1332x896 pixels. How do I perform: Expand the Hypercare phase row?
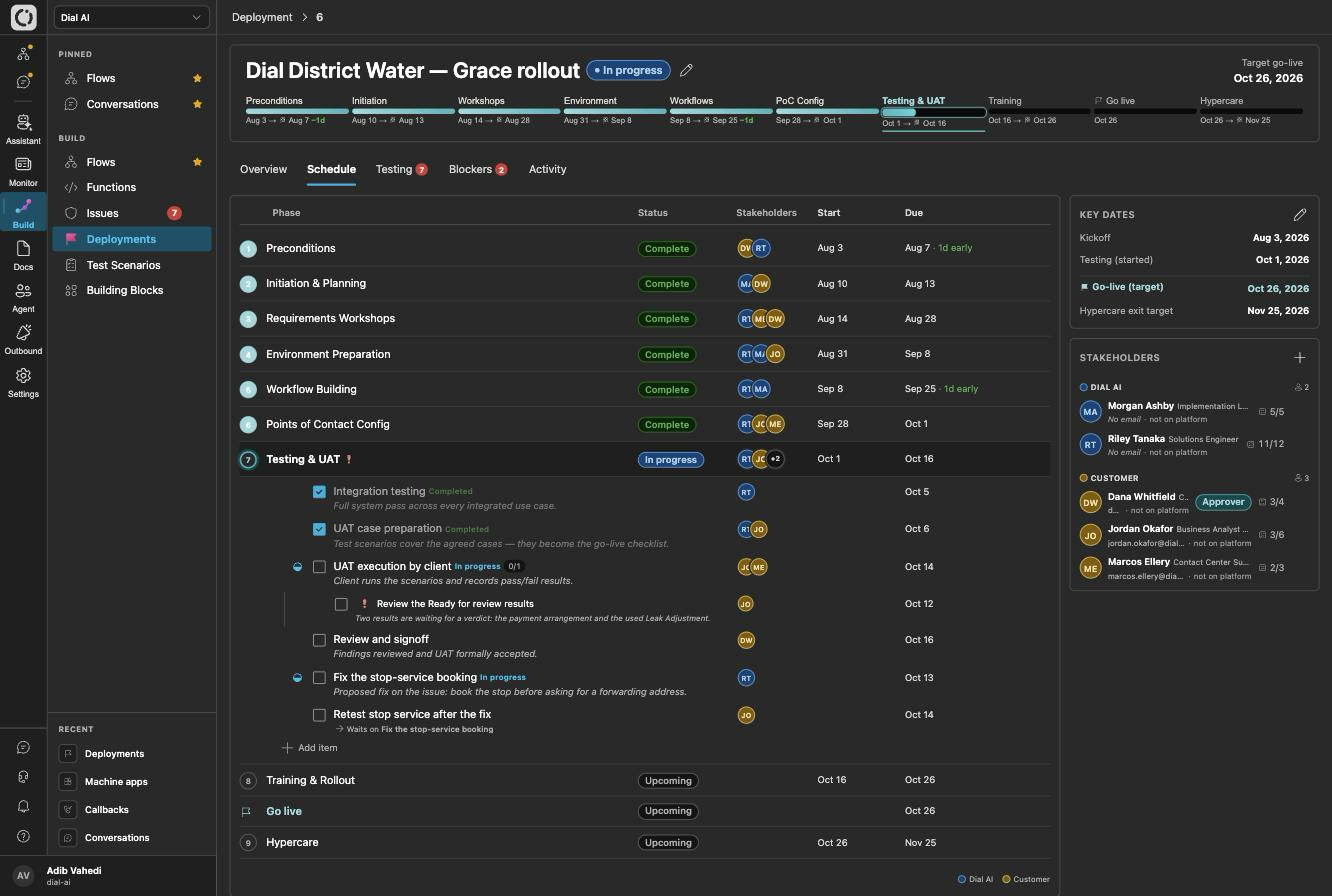tap(645, 842)
